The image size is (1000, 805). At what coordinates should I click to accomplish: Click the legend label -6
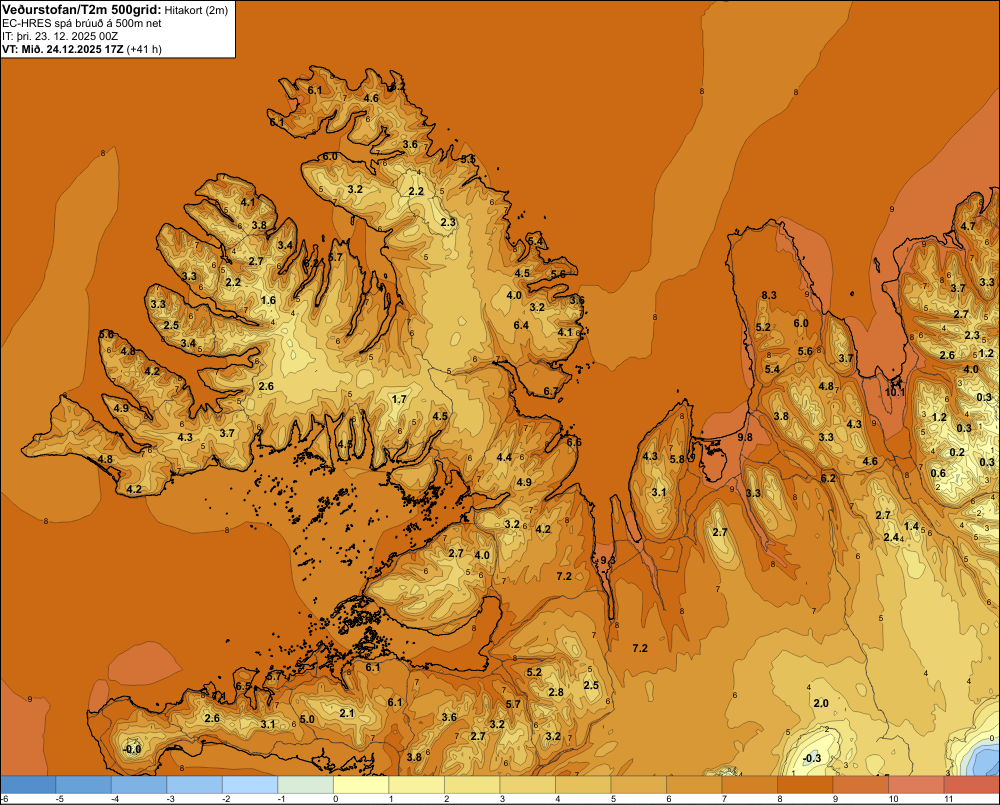click(x=4, y=799)
